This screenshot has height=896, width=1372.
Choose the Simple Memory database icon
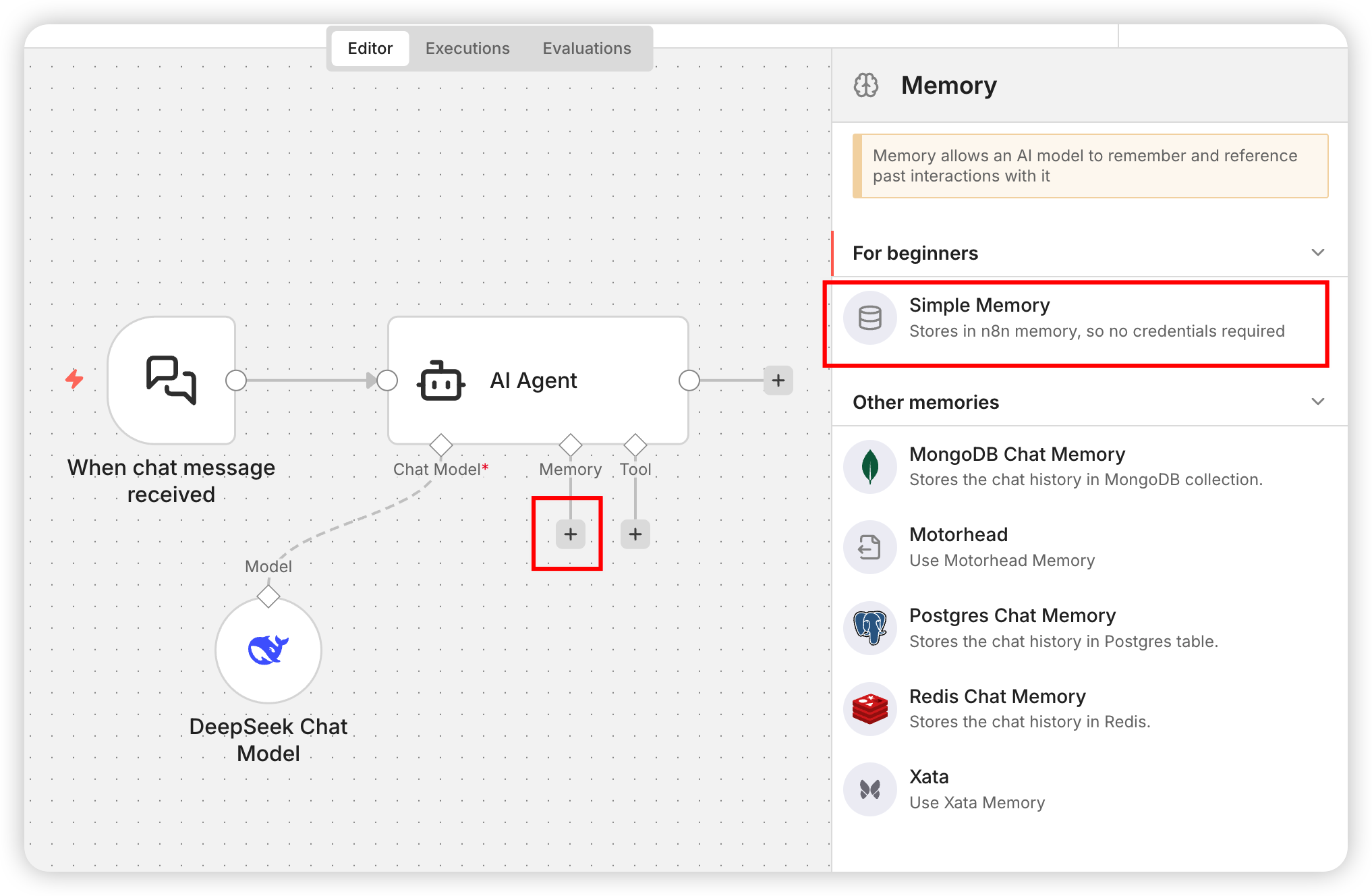coord(869,318)
